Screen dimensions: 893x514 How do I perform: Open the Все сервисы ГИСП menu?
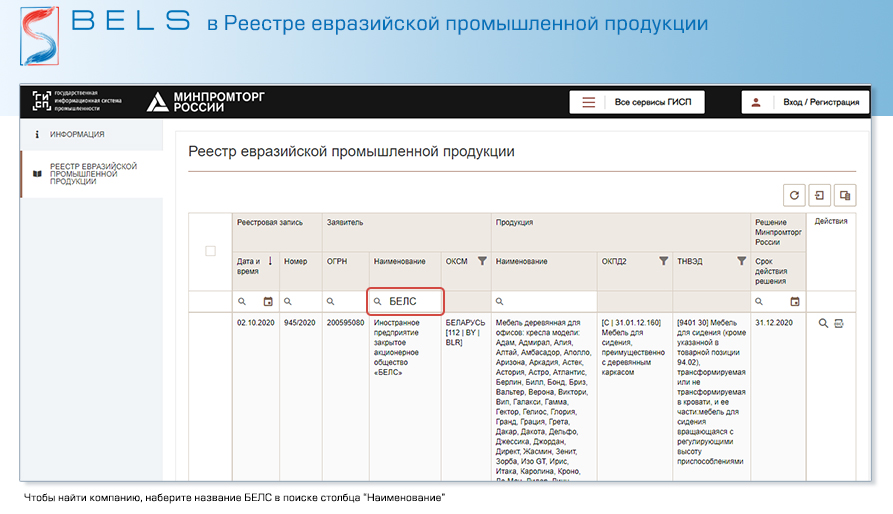[636, 102]
